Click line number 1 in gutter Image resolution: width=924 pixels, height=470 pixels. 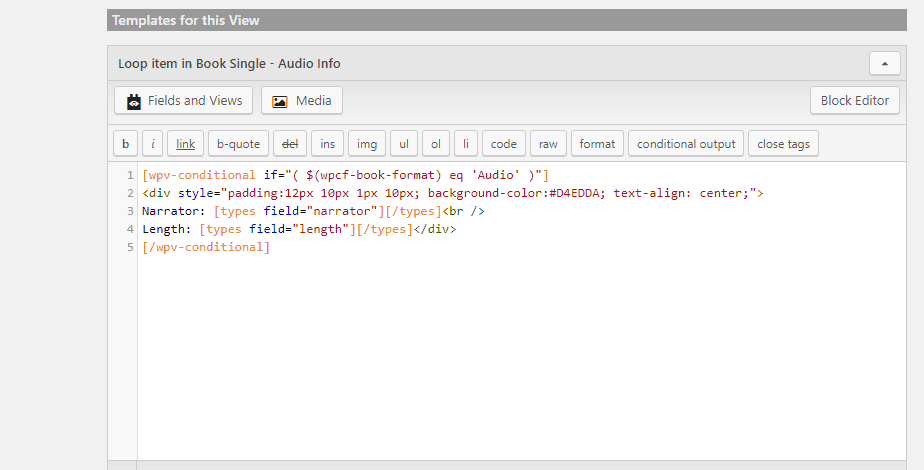click(130, 176)
